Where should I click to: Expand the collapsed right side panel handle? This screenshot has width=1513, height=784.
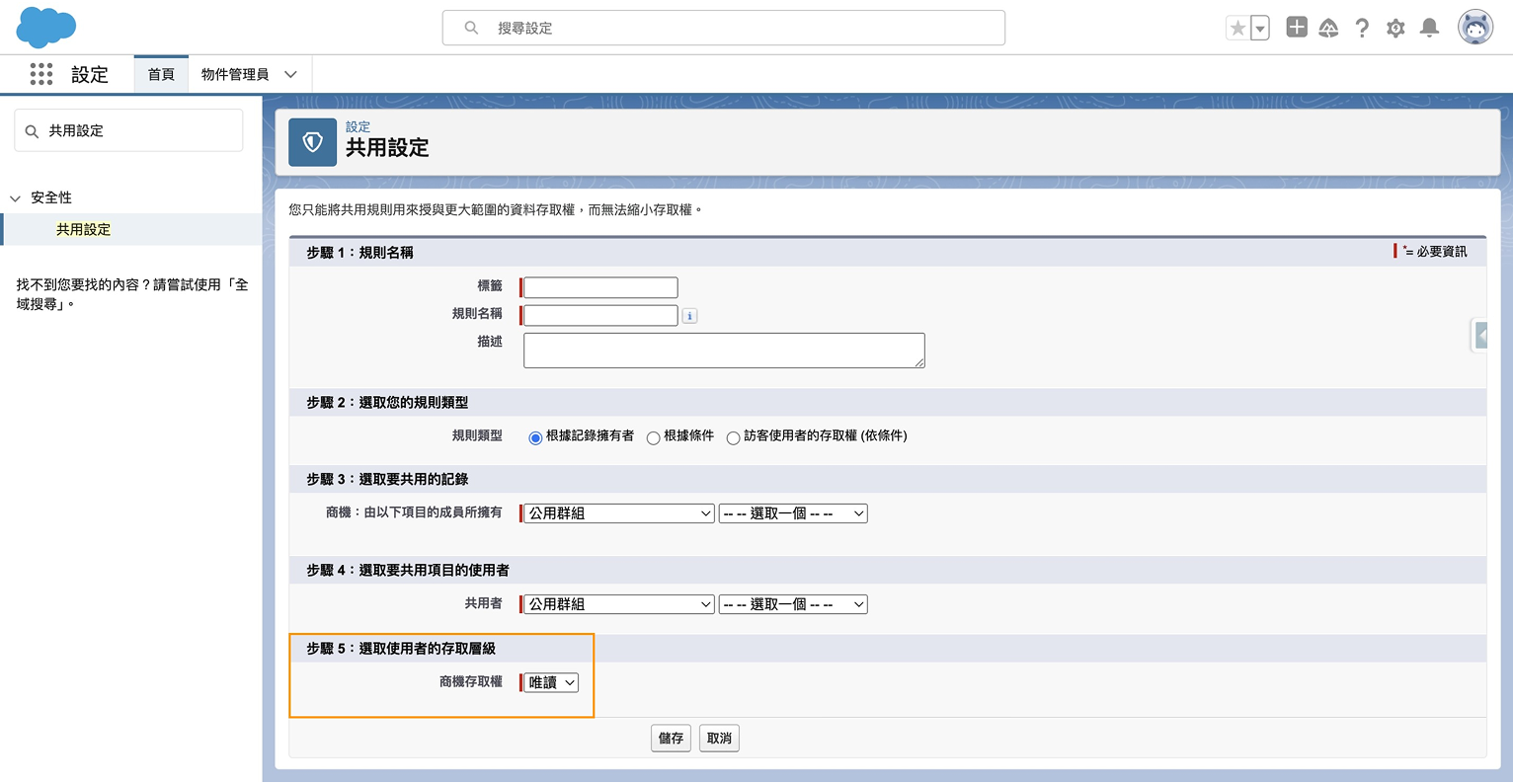1479,336
